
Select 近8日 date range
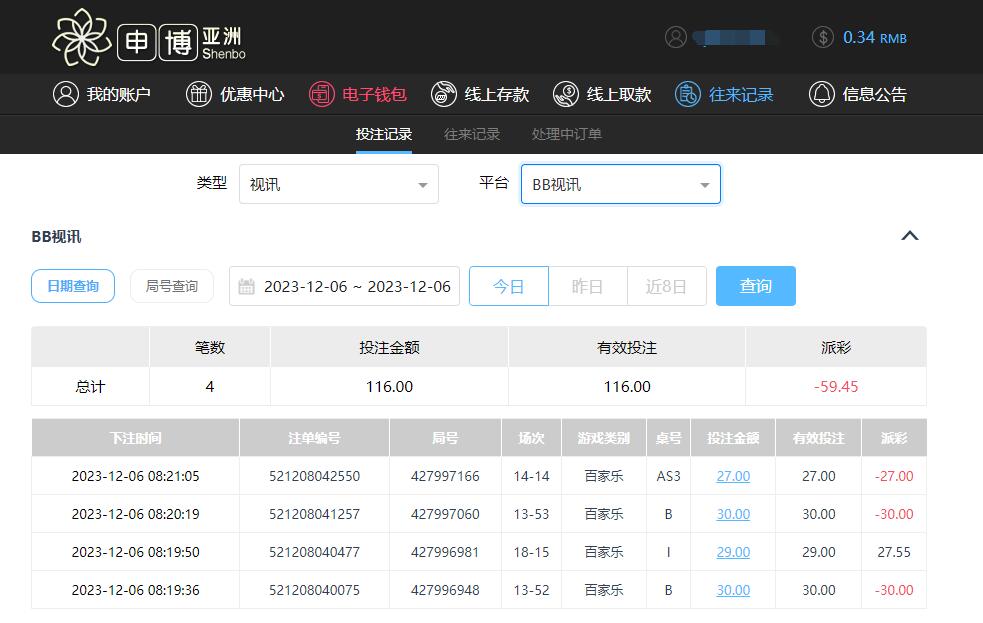pos(666,286)
